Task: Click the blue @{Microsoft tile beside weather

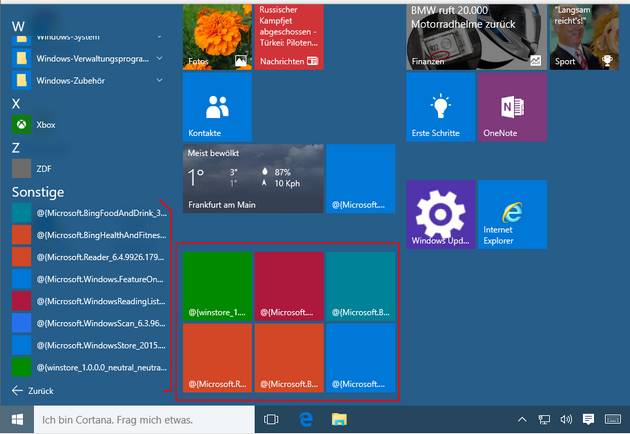Action: point(360,178)
